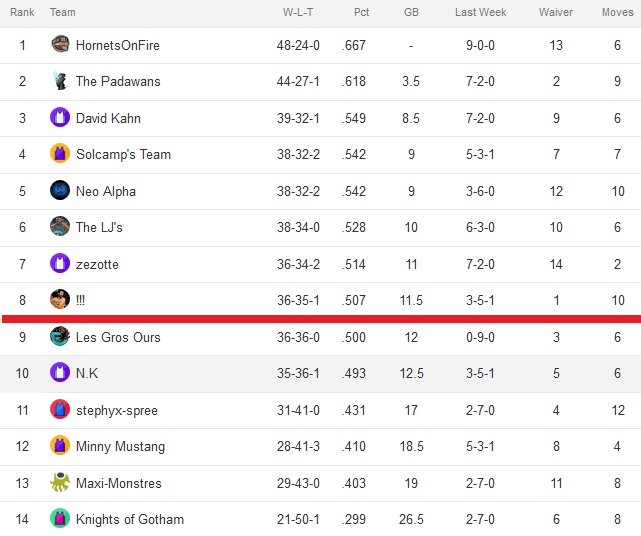
Task: Open the !!! team name link
Action: coord(81,301)
